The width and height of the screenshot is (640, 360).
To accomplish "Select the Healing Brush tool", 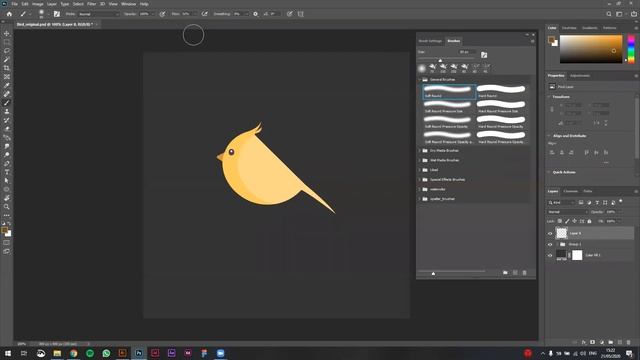I will (x=7, y=94).
